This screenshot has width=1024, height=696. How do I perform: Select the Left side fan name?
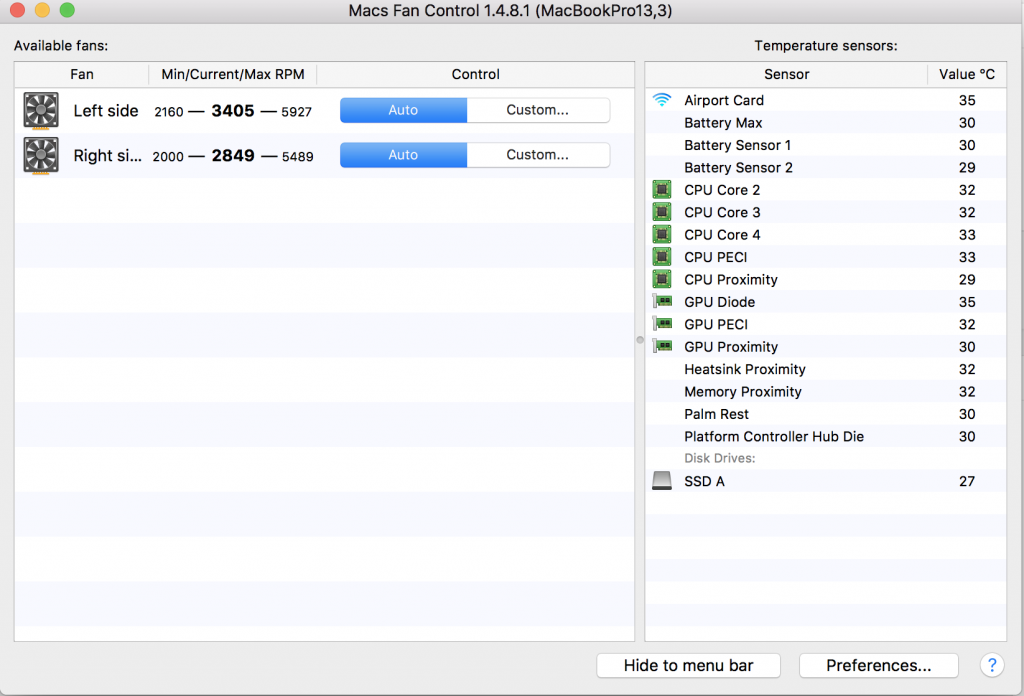[x=106, y=111]
